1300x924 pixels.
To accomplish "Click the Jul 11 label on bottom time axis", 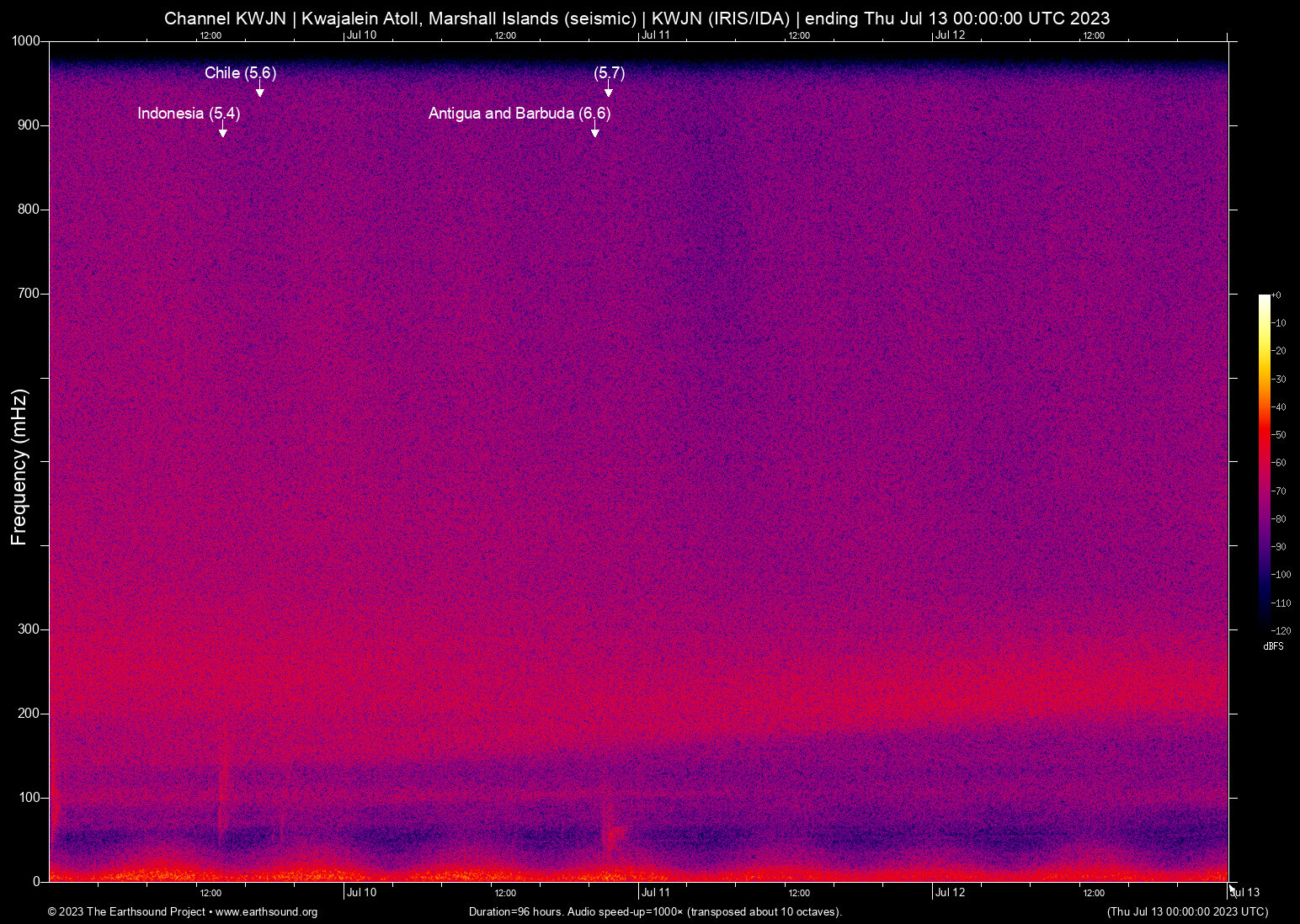I will click(x=655, y=893).
